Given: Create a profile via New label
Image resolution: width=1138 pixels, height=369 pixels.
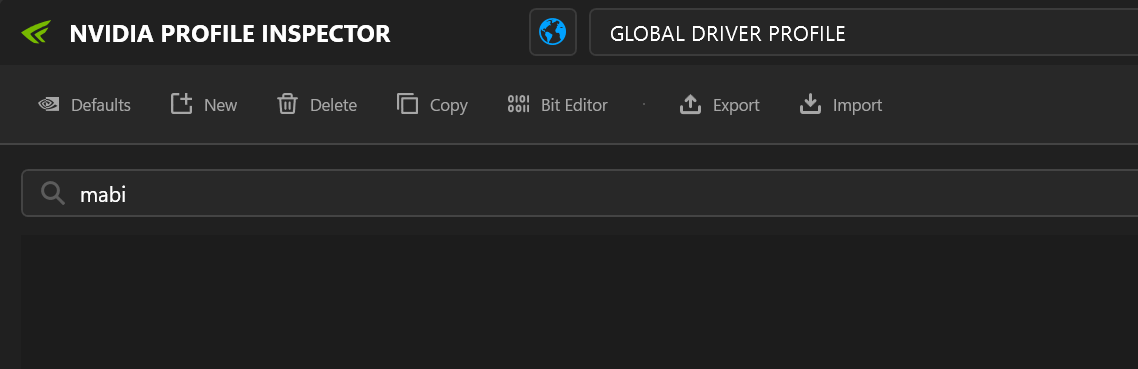Looking at the screenshot, I should coord(221,105).
